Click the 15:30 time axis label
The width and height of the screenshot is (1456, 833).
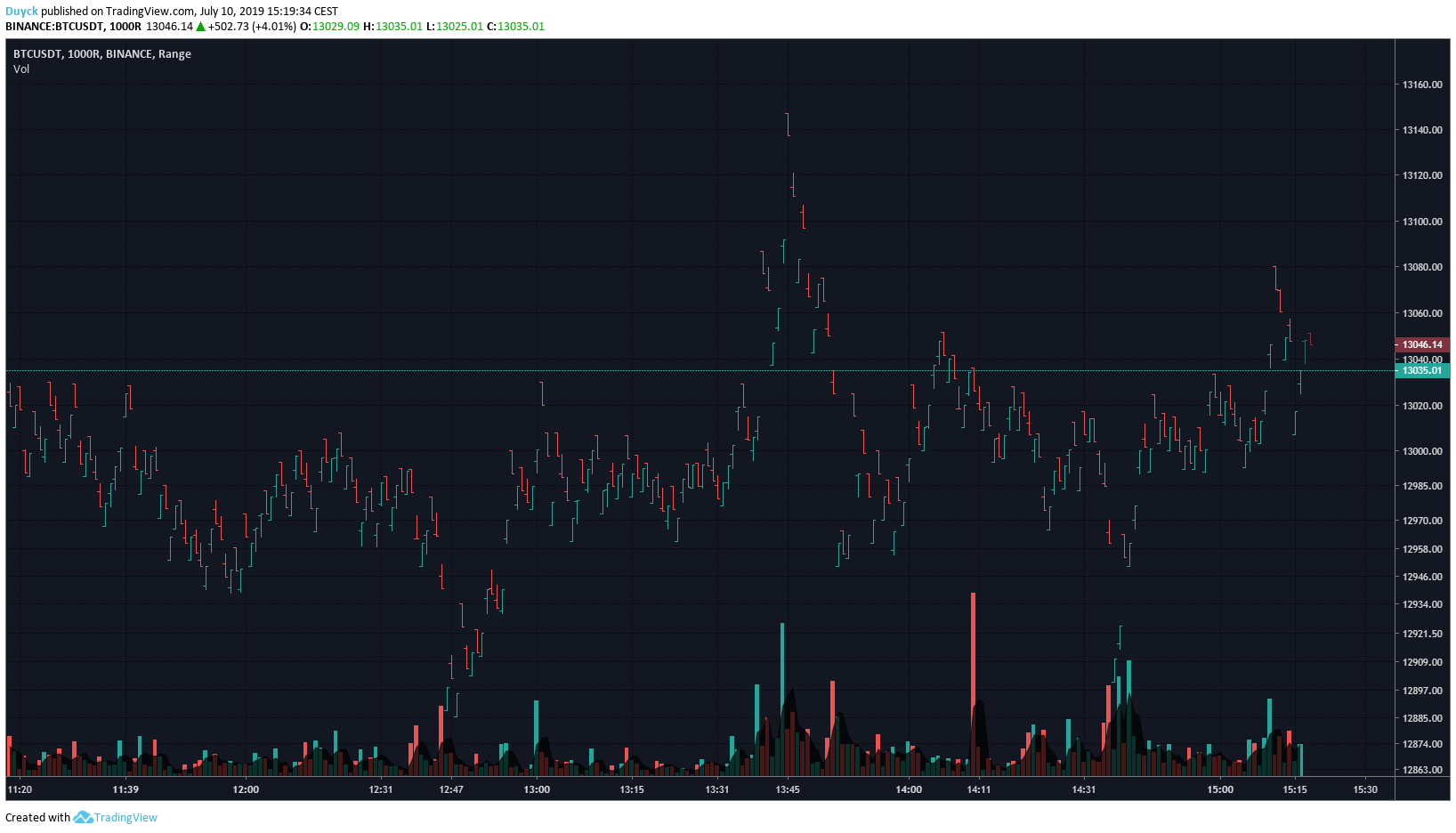1365,789
